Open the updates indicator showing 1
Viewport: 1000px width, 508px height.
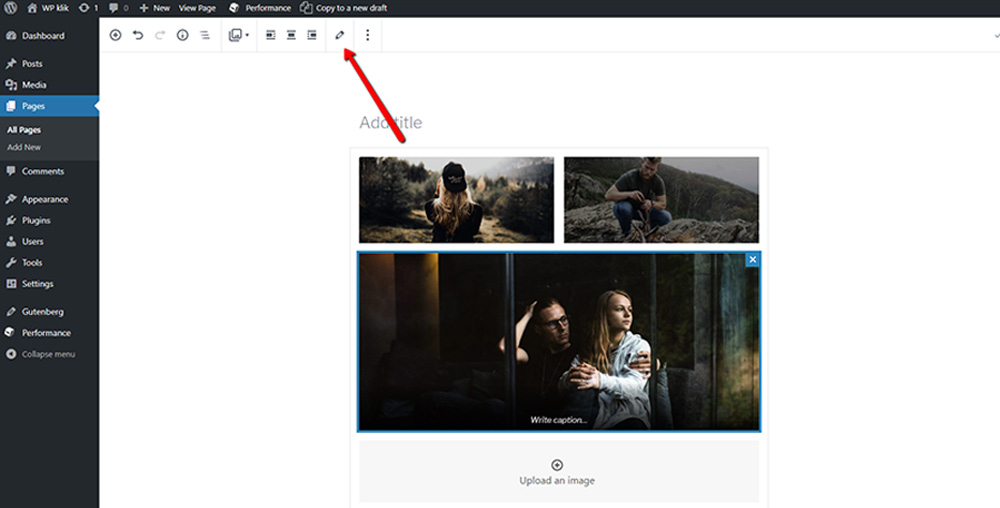pyautogui.click(x=89, y=8)
